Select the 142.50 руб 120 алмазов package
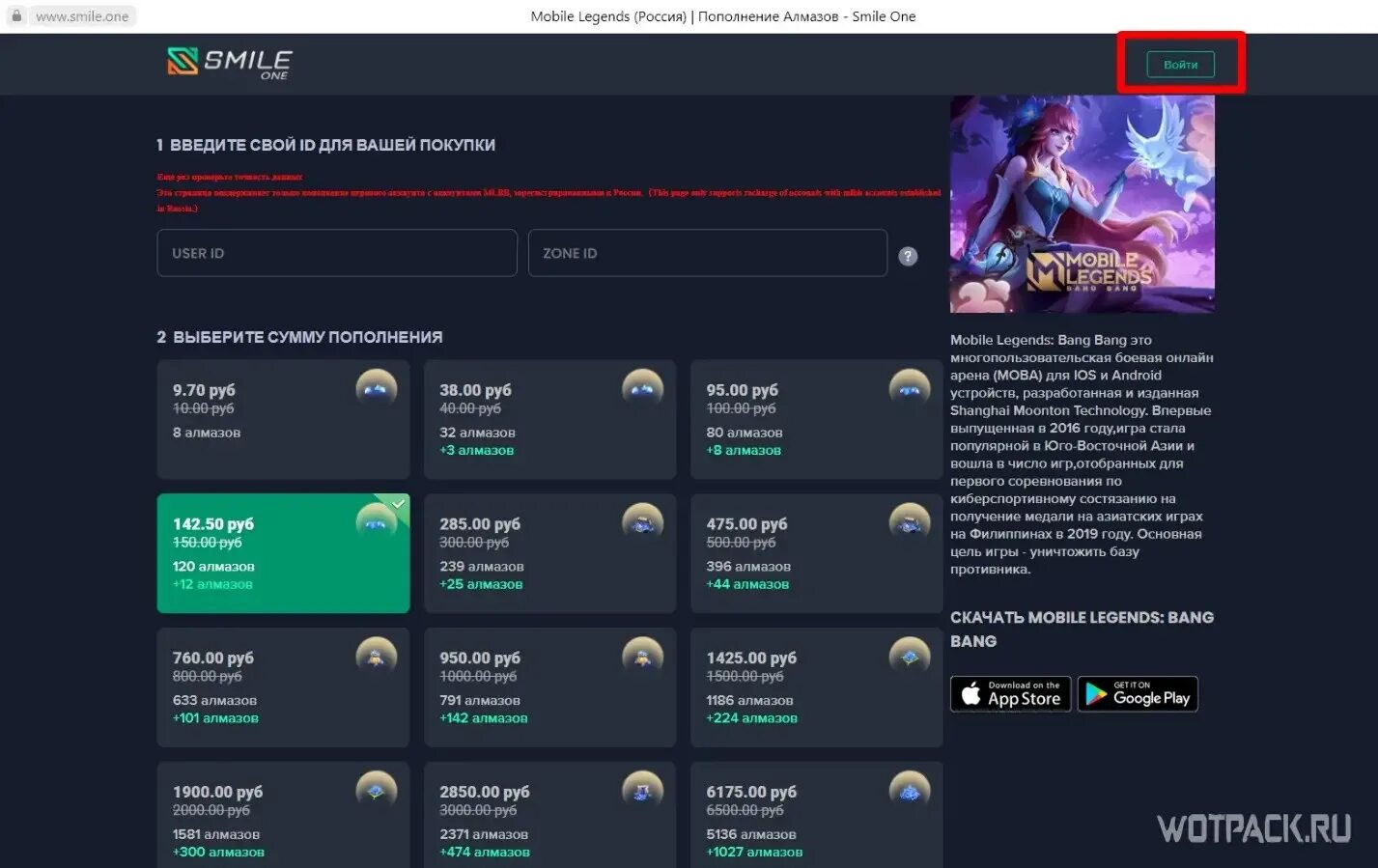Screen dimensions: 1378x868 [x=283, y=553]
